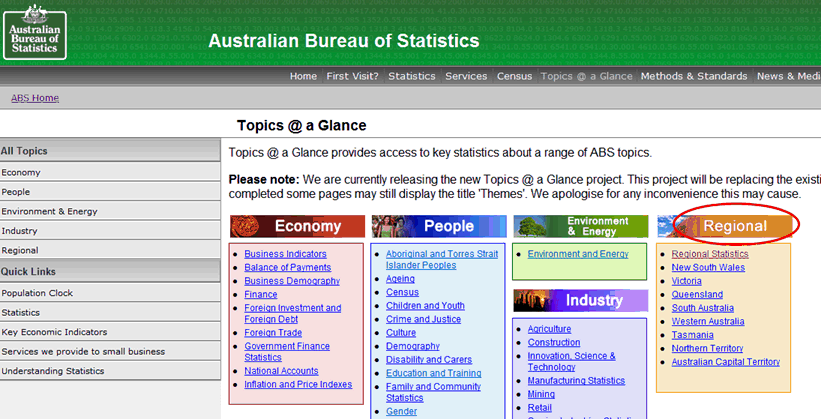Open the Statistics quick link in sidebar
821x419 pixels.
110,312
